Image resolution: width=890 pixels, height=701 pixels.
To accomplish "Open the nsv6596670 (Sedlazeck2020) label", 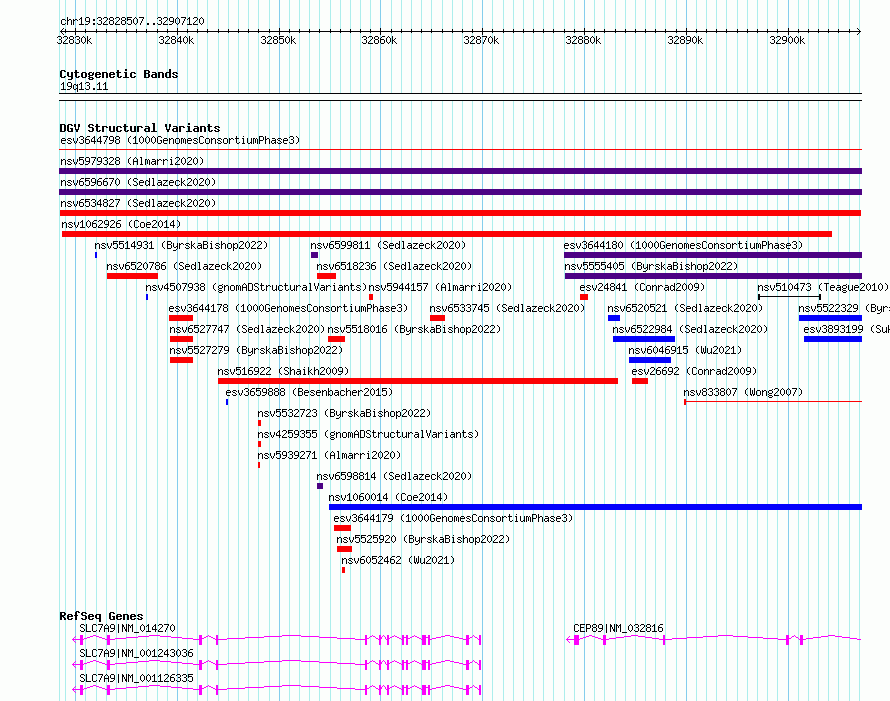I will (x=138, y=182).
